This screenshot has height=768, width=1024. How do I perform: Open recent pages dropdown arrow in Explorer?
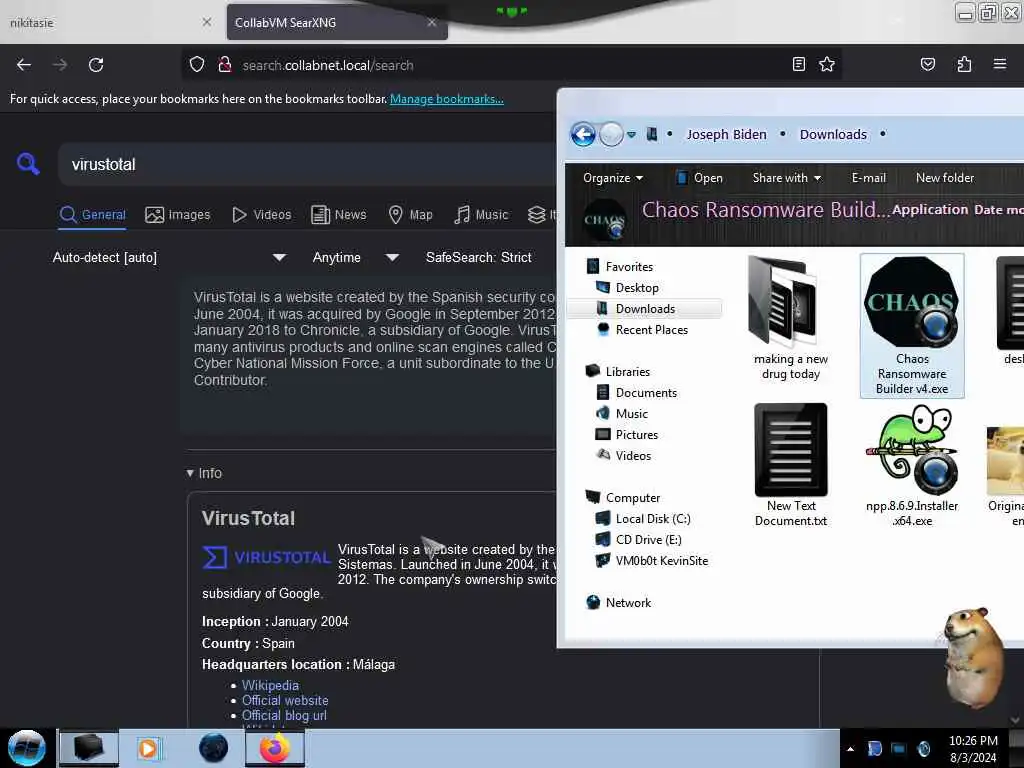pyautogui.click(x=632, y=135)
